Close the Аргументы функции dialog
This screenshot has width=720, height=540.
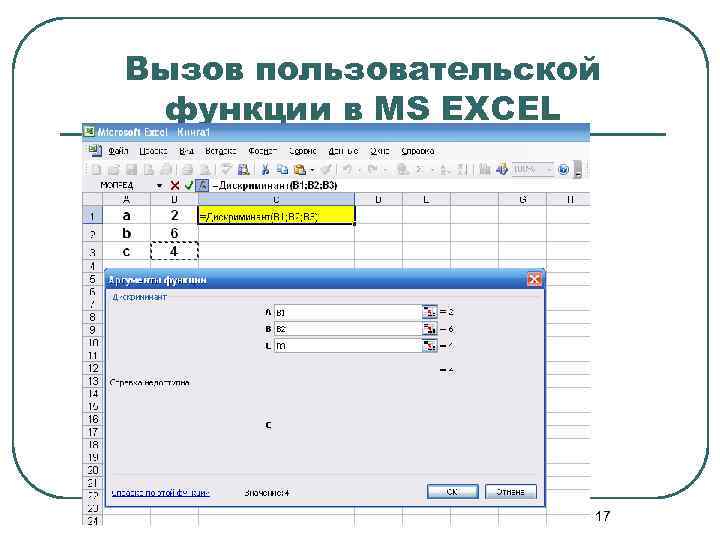534,279
